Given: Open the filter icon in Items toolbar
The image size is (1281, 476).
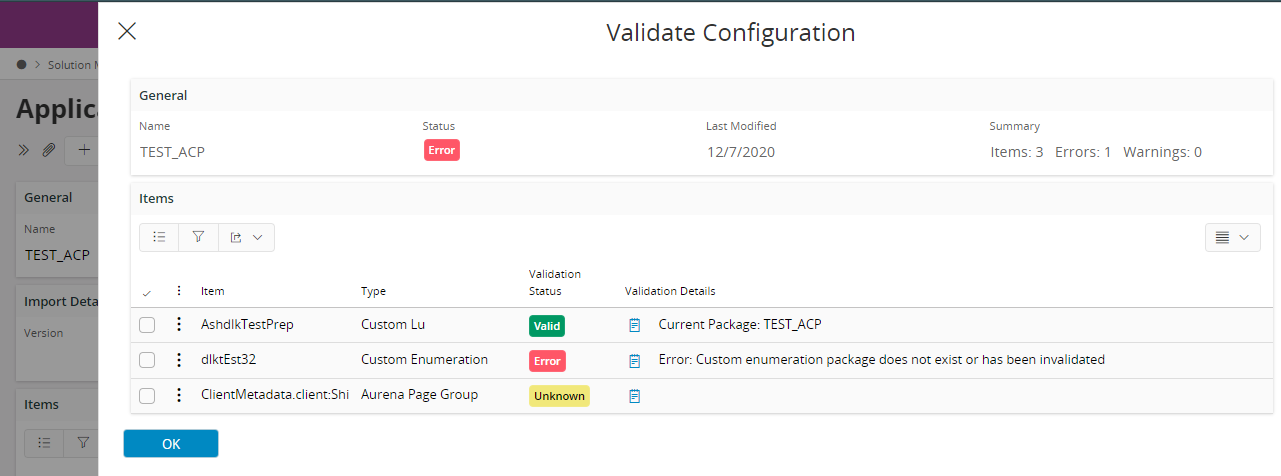Looking at the screenshot, I should point(198,237).
